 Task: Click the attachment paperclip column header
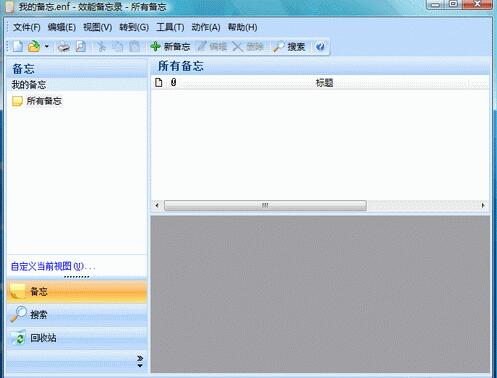point(173,82)
